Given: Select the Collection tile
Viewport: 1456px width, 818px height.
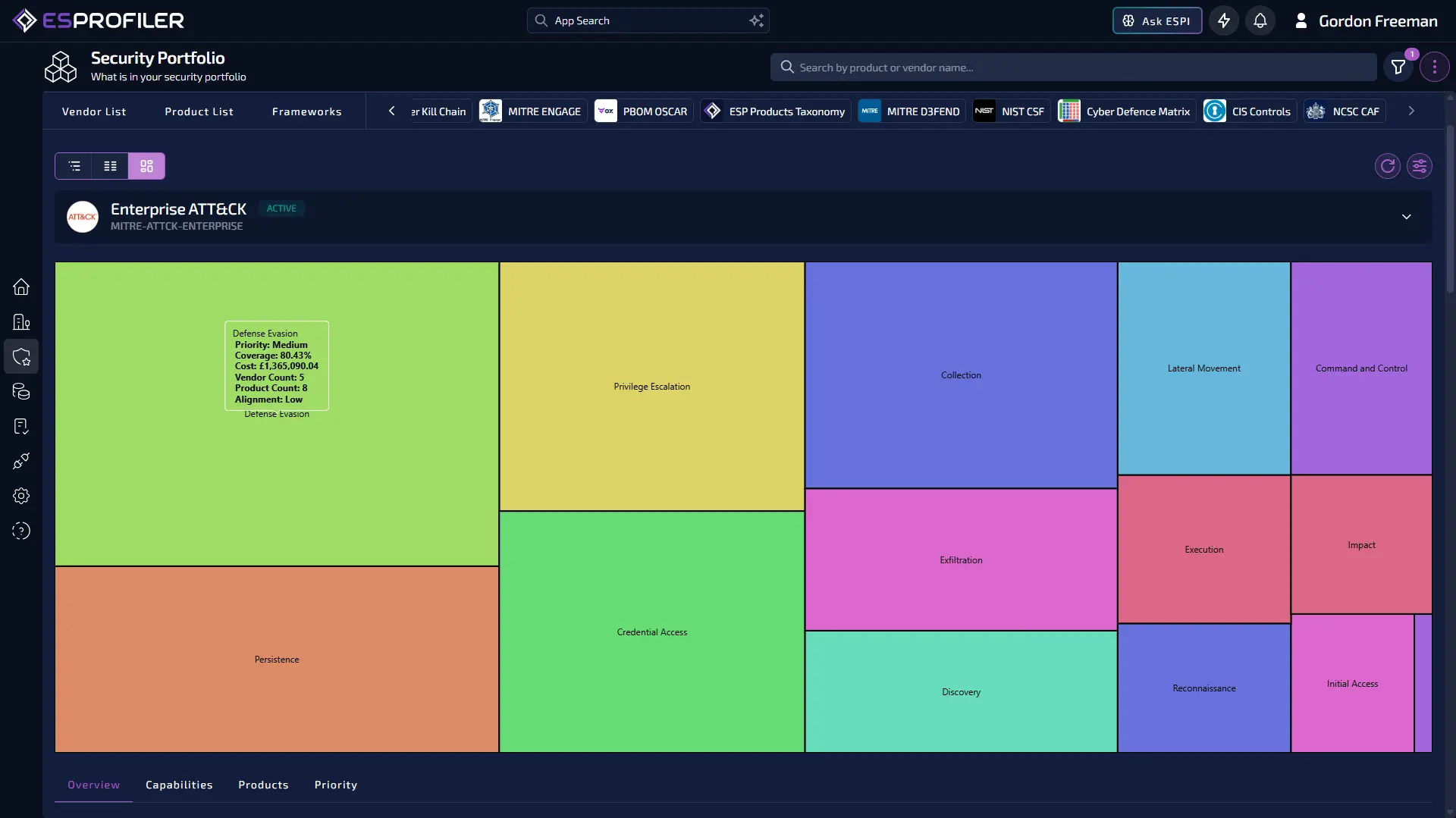Looking at the screenshot, I should pos(961,375).
